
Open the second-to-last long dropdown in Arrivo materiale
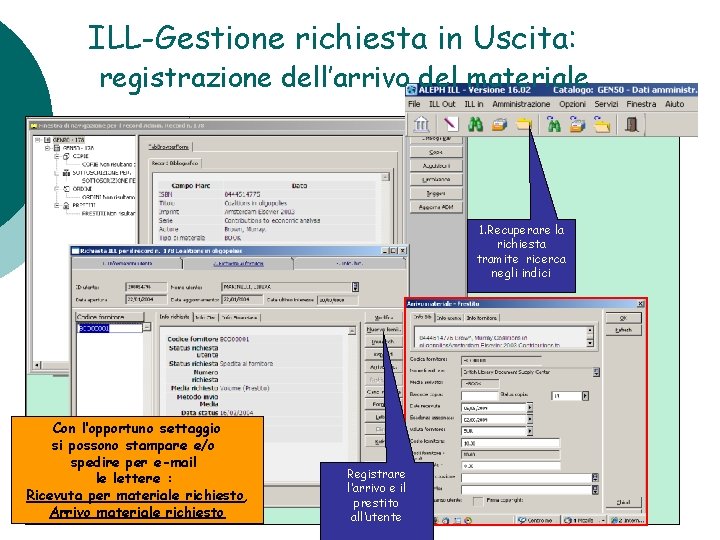[595, 478]
